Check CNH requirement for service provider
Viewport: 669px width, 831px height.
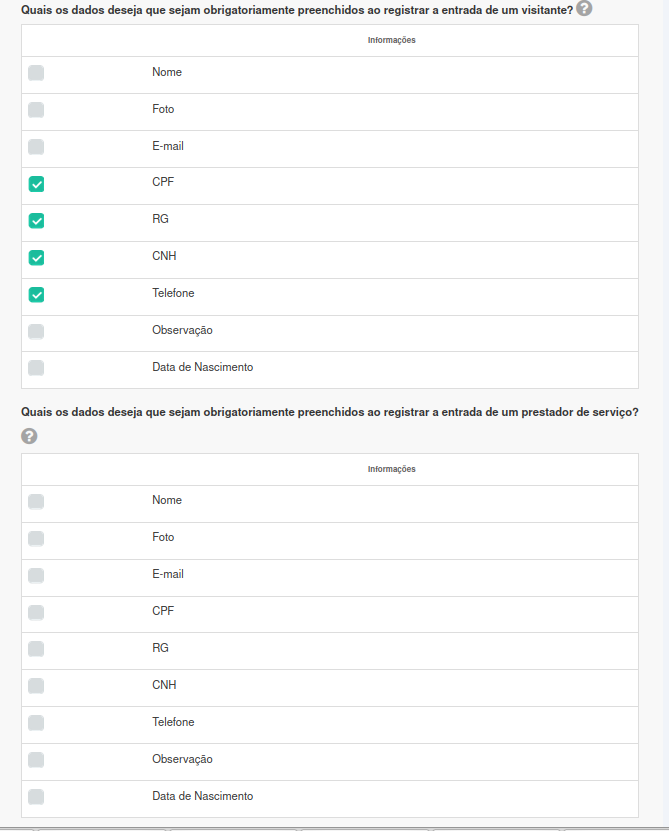pyautogui.click(x=36, y=686)
